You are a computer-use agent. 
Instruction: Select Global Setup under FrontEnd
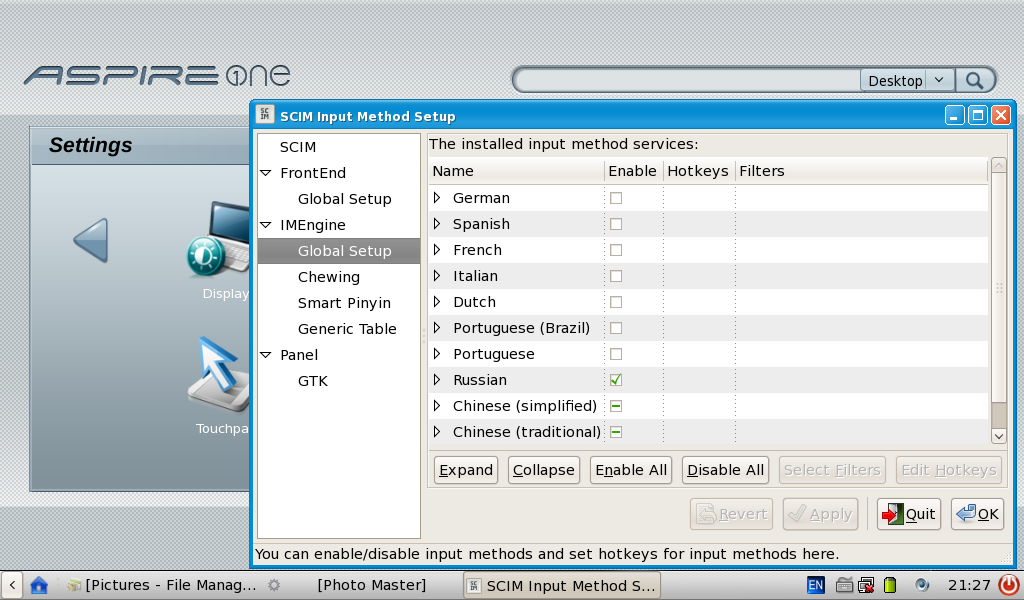pos(344,199)
